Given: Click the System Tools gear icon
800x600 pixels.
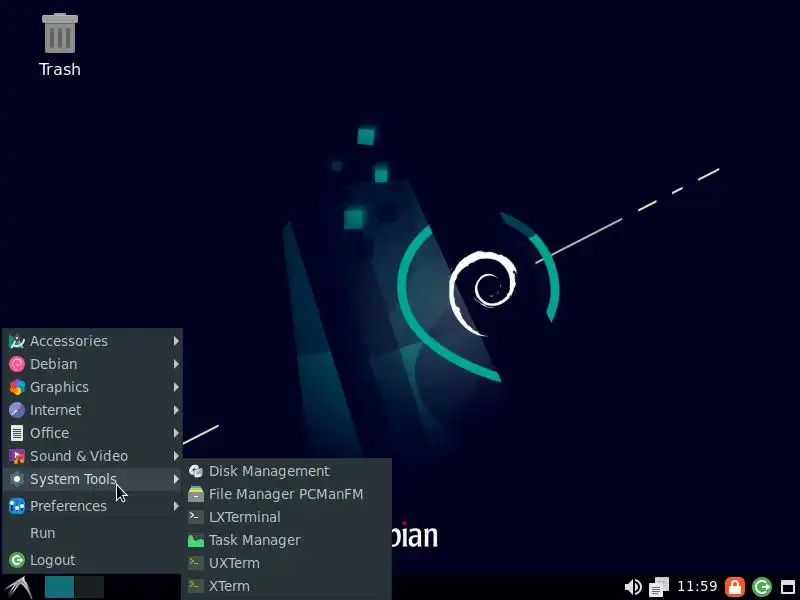Looking at the screenshot, I should pyautogui.click(x=17, y=479).
